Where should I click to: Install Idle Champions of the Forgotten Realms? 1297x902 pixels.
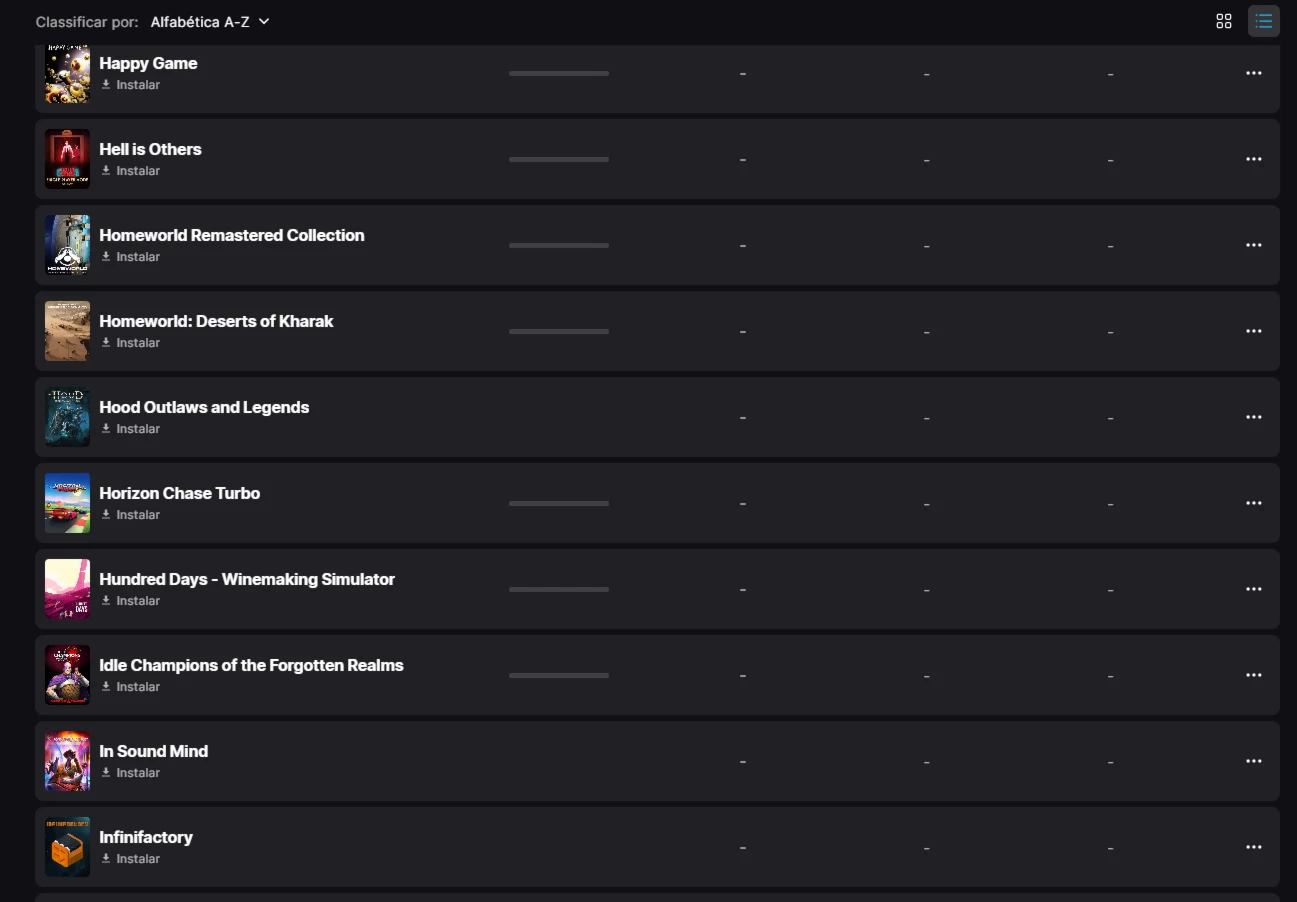131,687
